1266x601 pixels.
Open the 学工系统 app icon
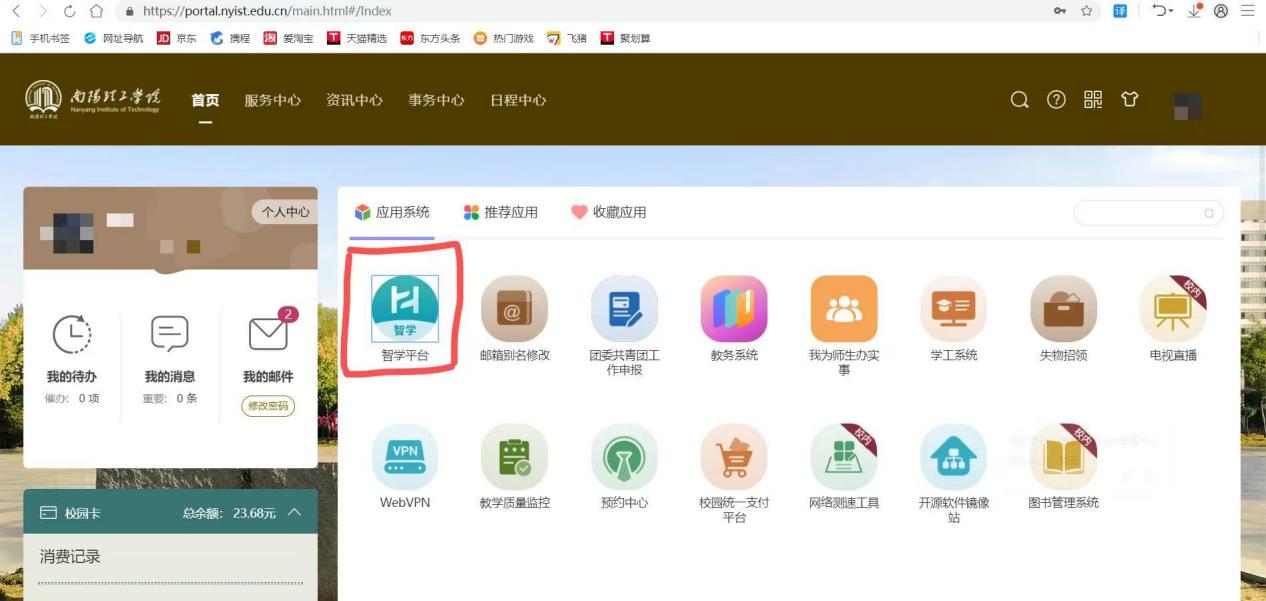953,309
